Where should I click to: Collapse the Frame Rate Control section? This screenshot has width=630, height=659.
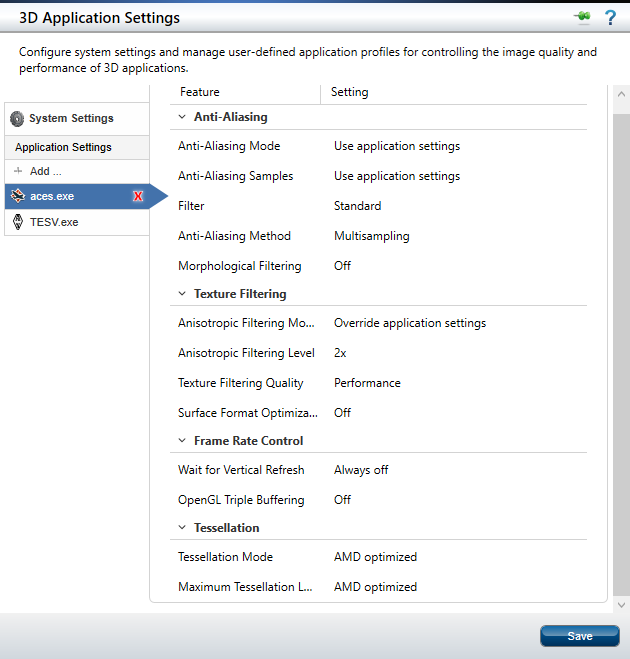point(182,441)
